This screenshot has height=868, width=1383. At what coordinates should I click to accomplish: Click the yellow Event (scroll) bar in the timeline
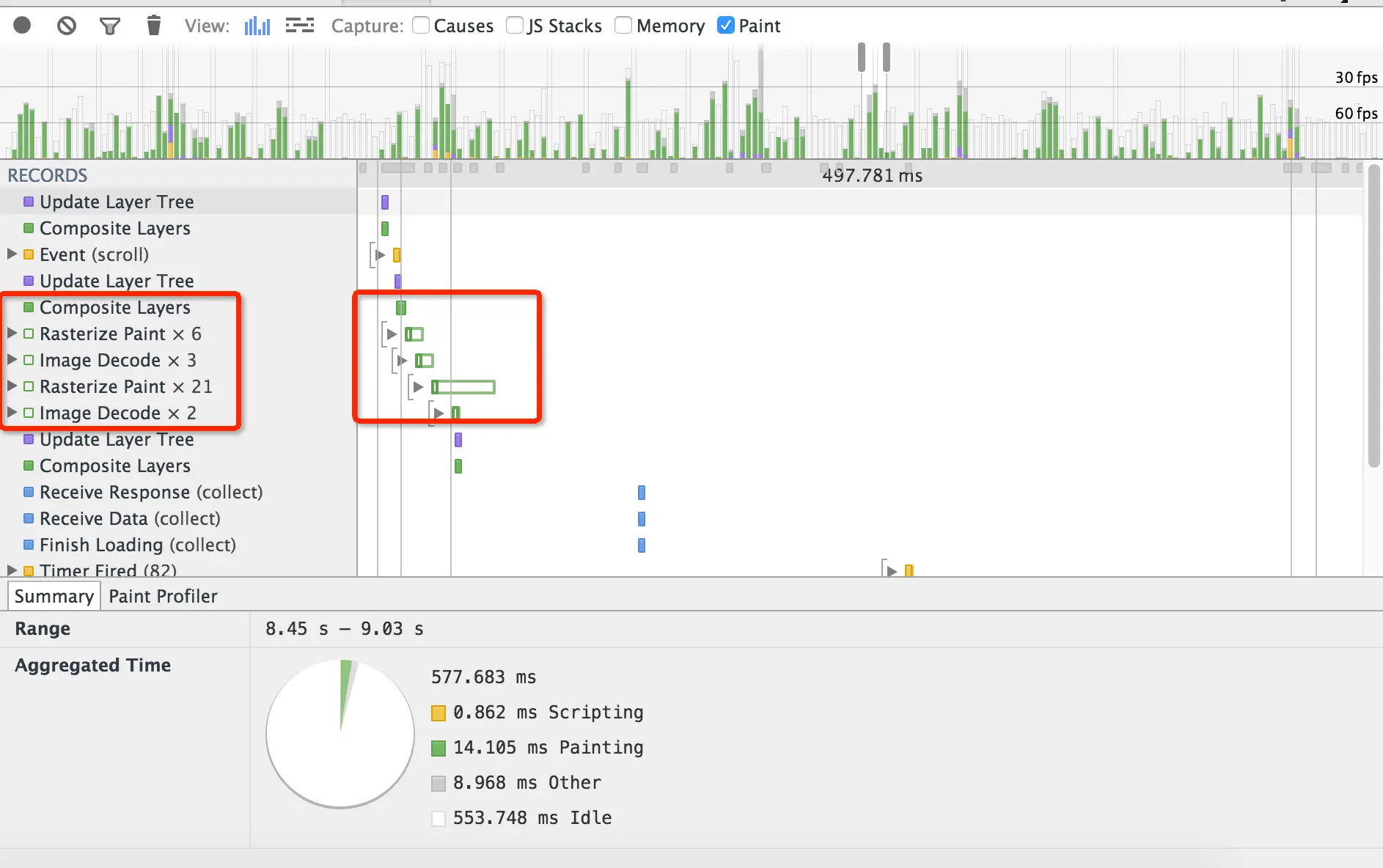tap(397, 255)
